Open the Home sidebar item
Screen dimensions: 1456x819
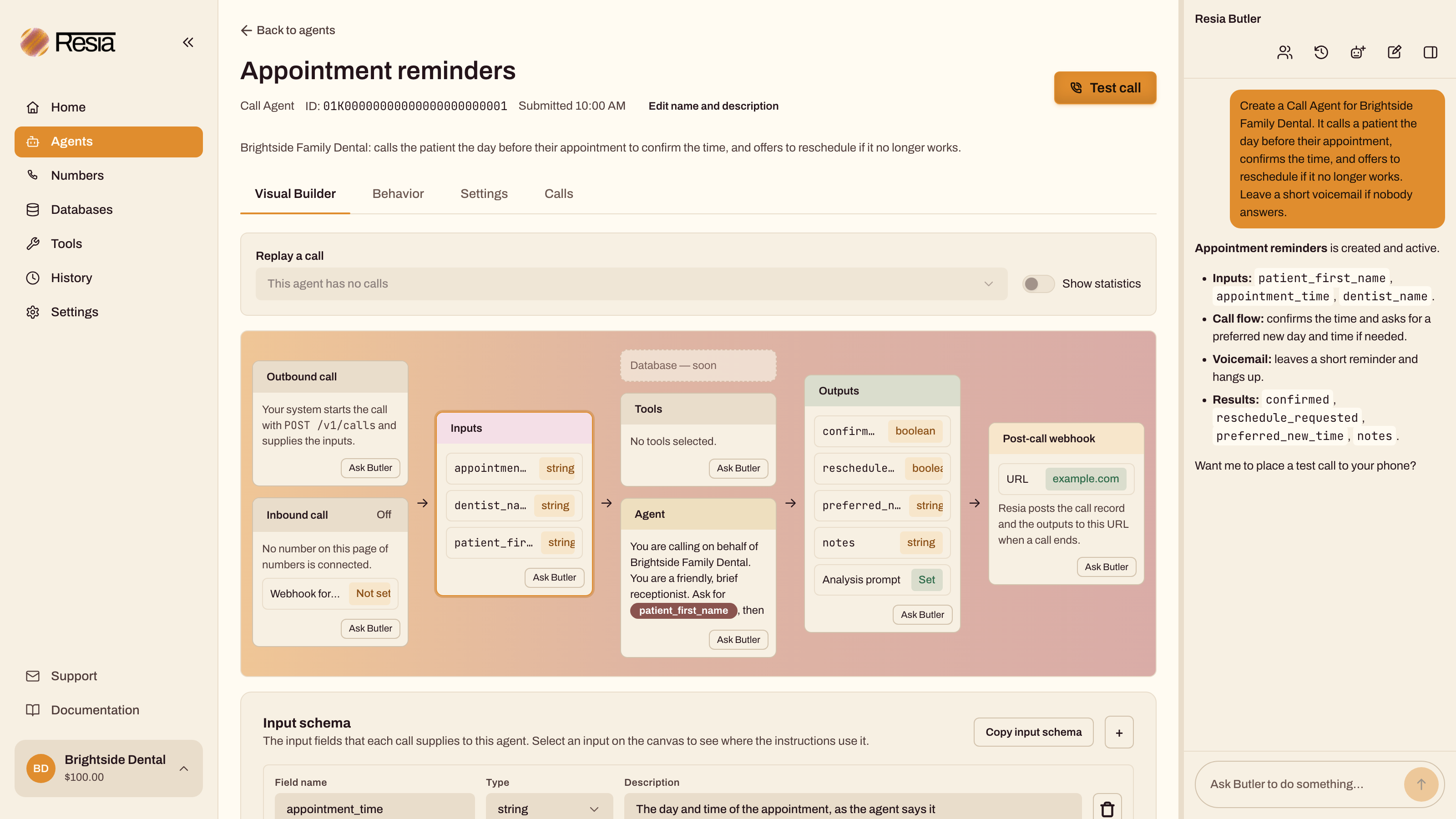109,107
